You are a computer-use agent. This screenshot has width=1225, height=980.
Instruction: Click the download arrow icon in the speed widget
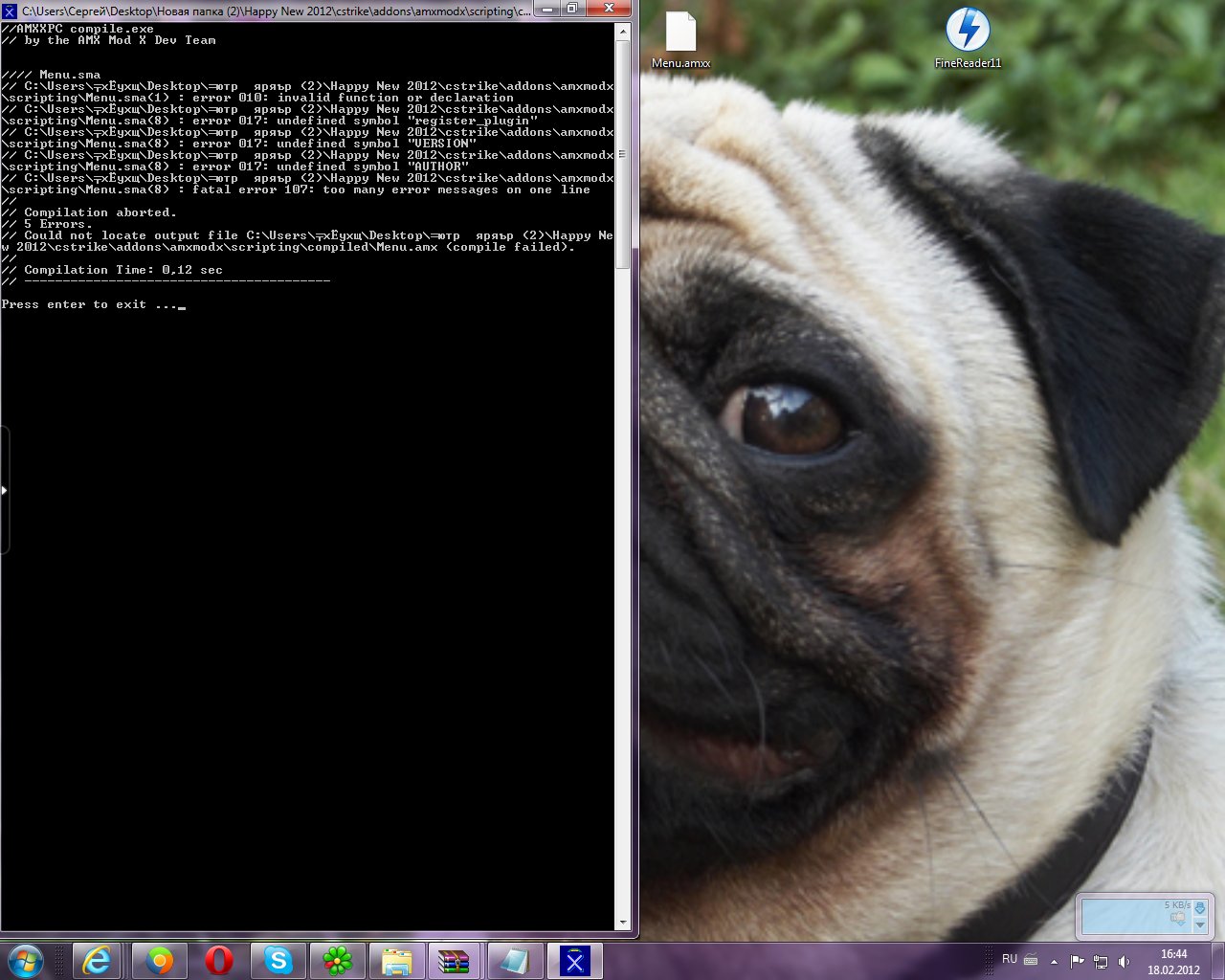pos(1200,907)
